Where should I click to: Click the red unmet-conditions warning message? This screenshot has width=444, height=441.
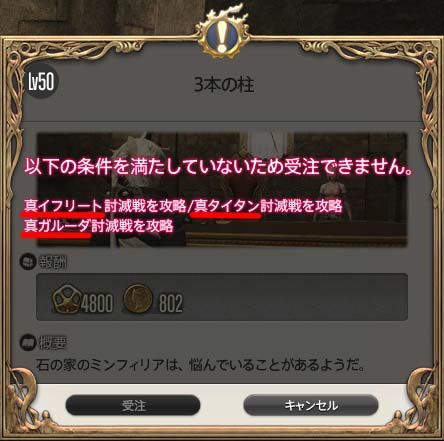pyautogui.click(x=219, y=166)
